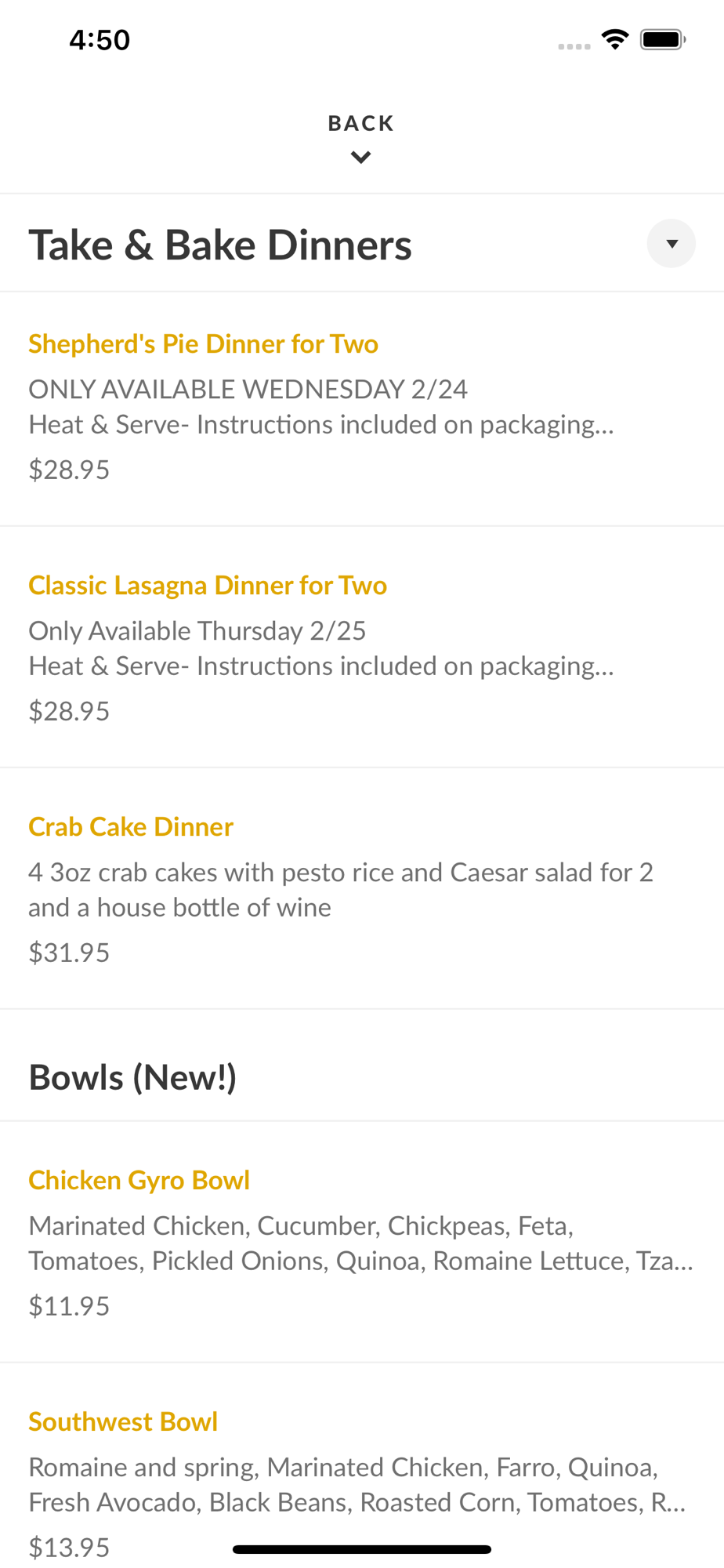Tap the down chevron under BACK

click(360, 158)
